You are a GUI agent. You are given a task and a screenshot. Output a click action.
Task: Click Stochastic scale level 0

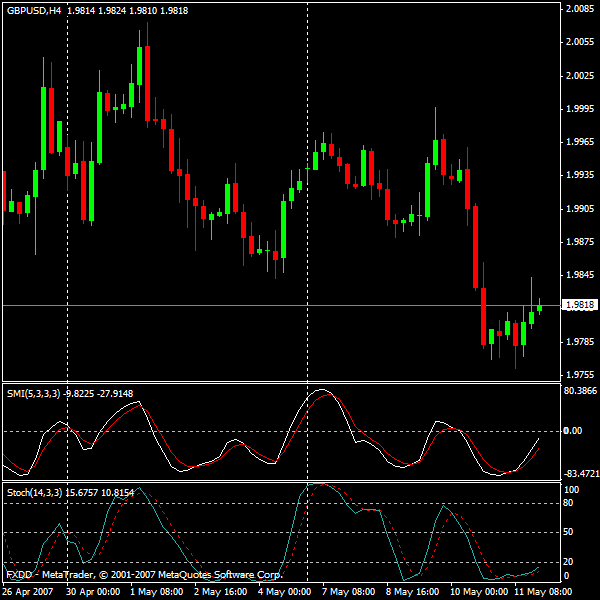pyautogui.click(x=567, y=576)
